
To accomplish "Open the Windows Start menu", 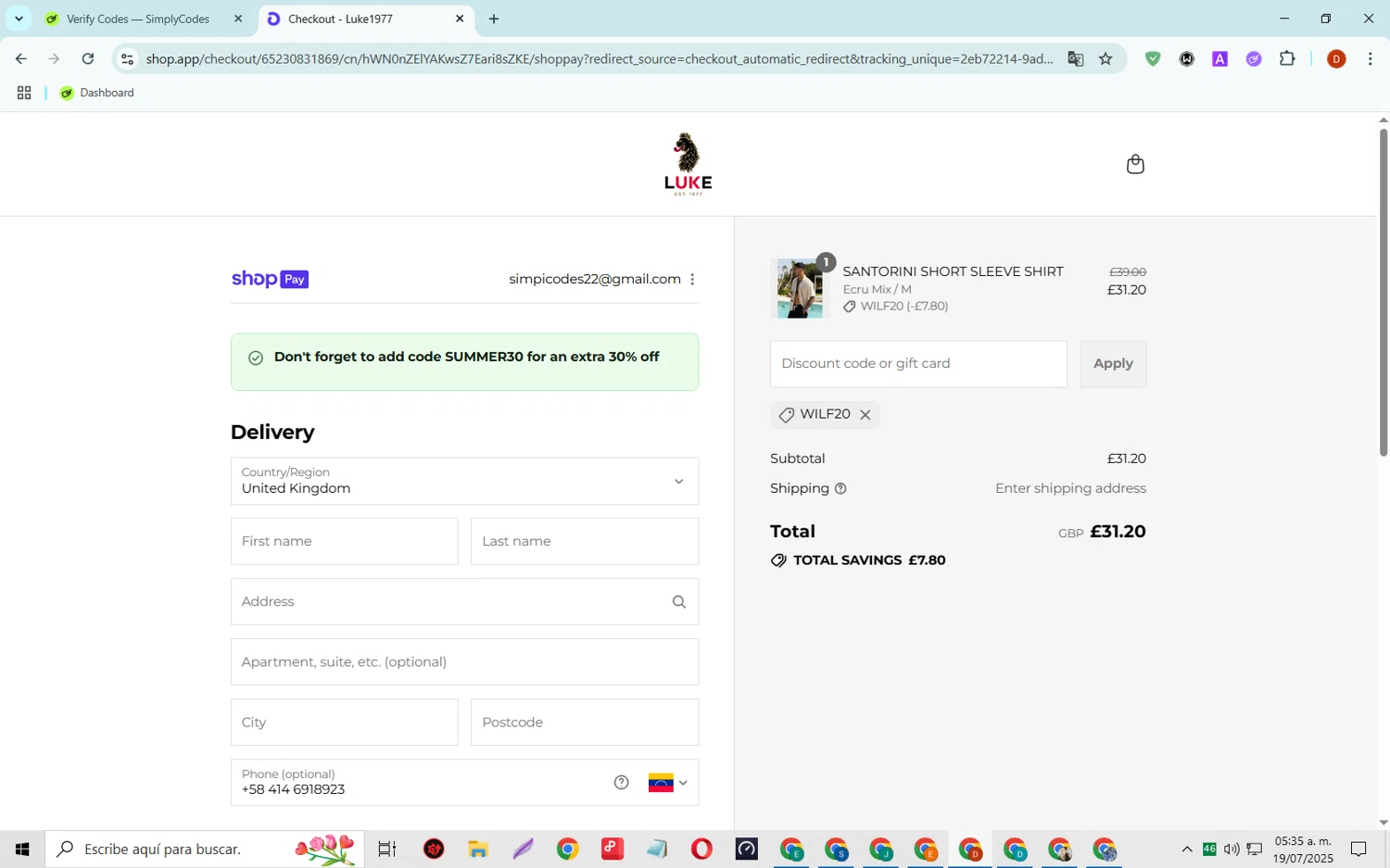I will [x=22, y=849].
